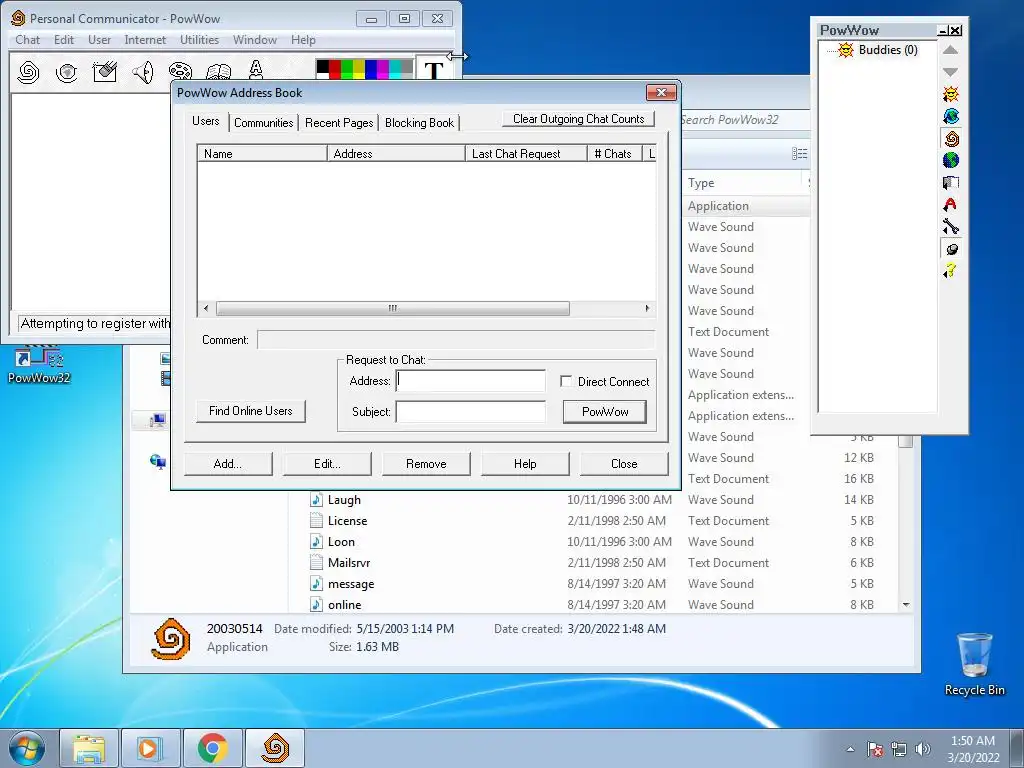Switch to the Communities tab

pos(264,123)
